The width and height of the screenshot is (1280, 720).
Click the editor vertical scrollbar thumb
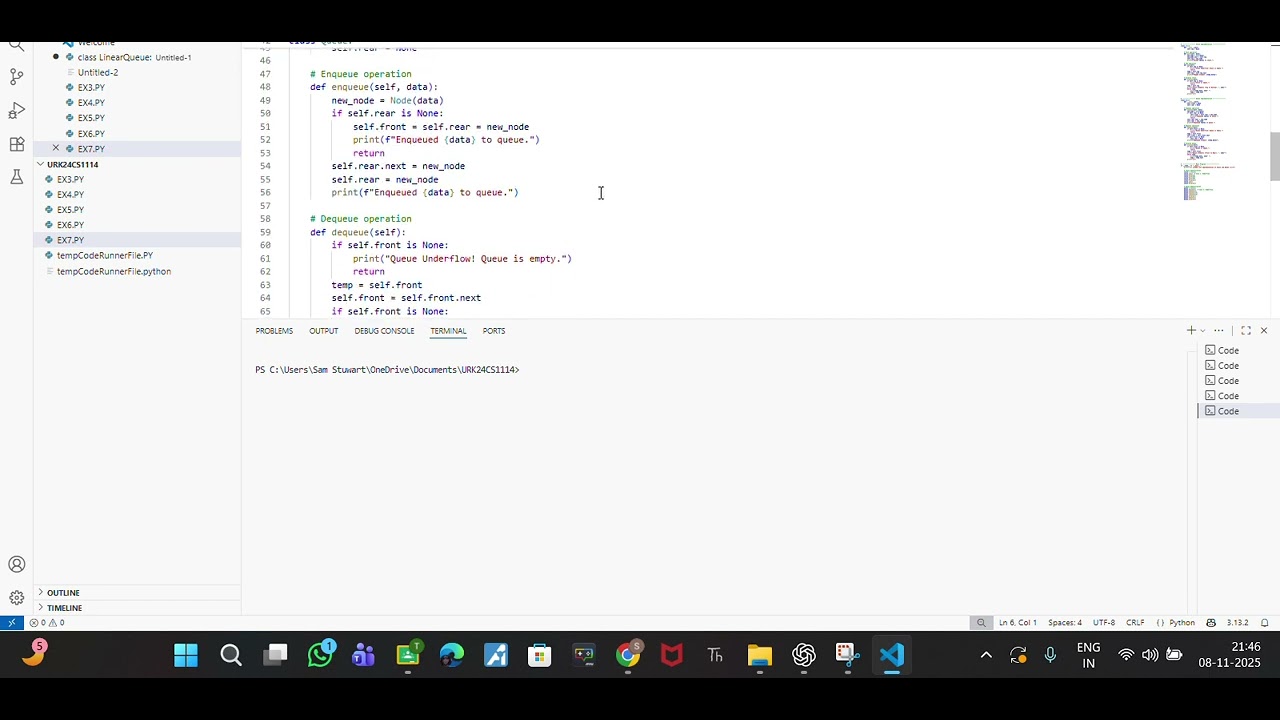point(1275,157)
